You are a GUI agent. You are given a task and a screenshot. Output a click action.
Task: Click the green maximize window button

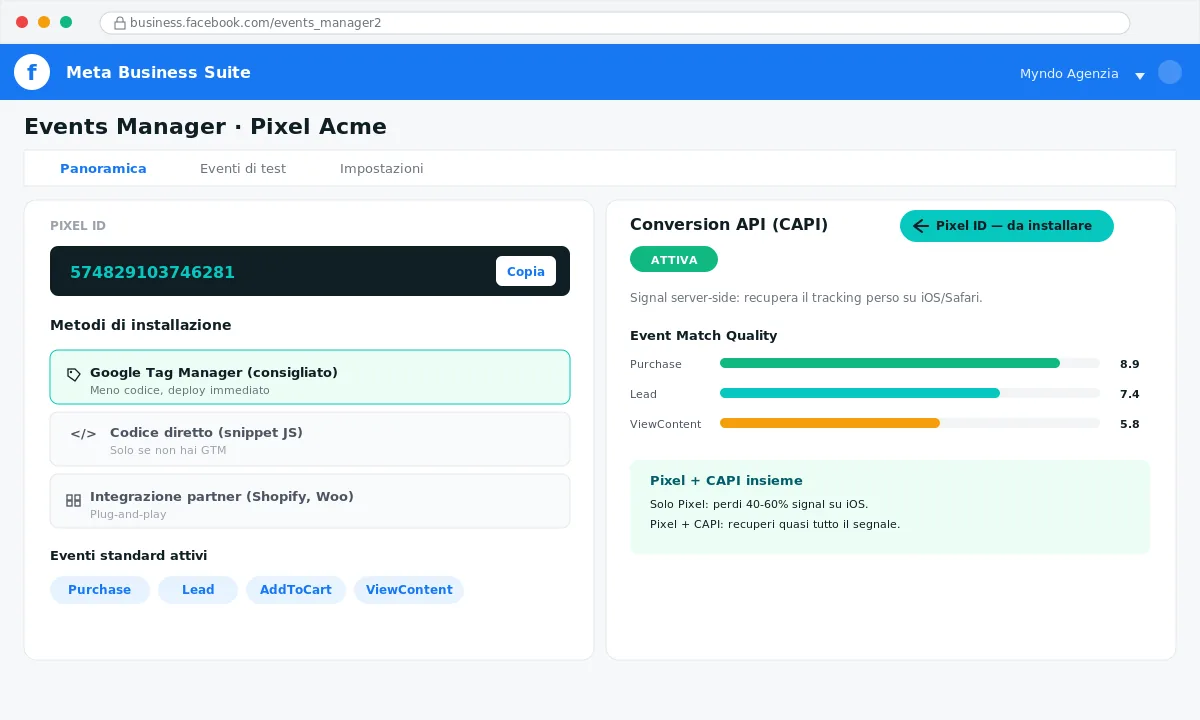tap(66, 22)
